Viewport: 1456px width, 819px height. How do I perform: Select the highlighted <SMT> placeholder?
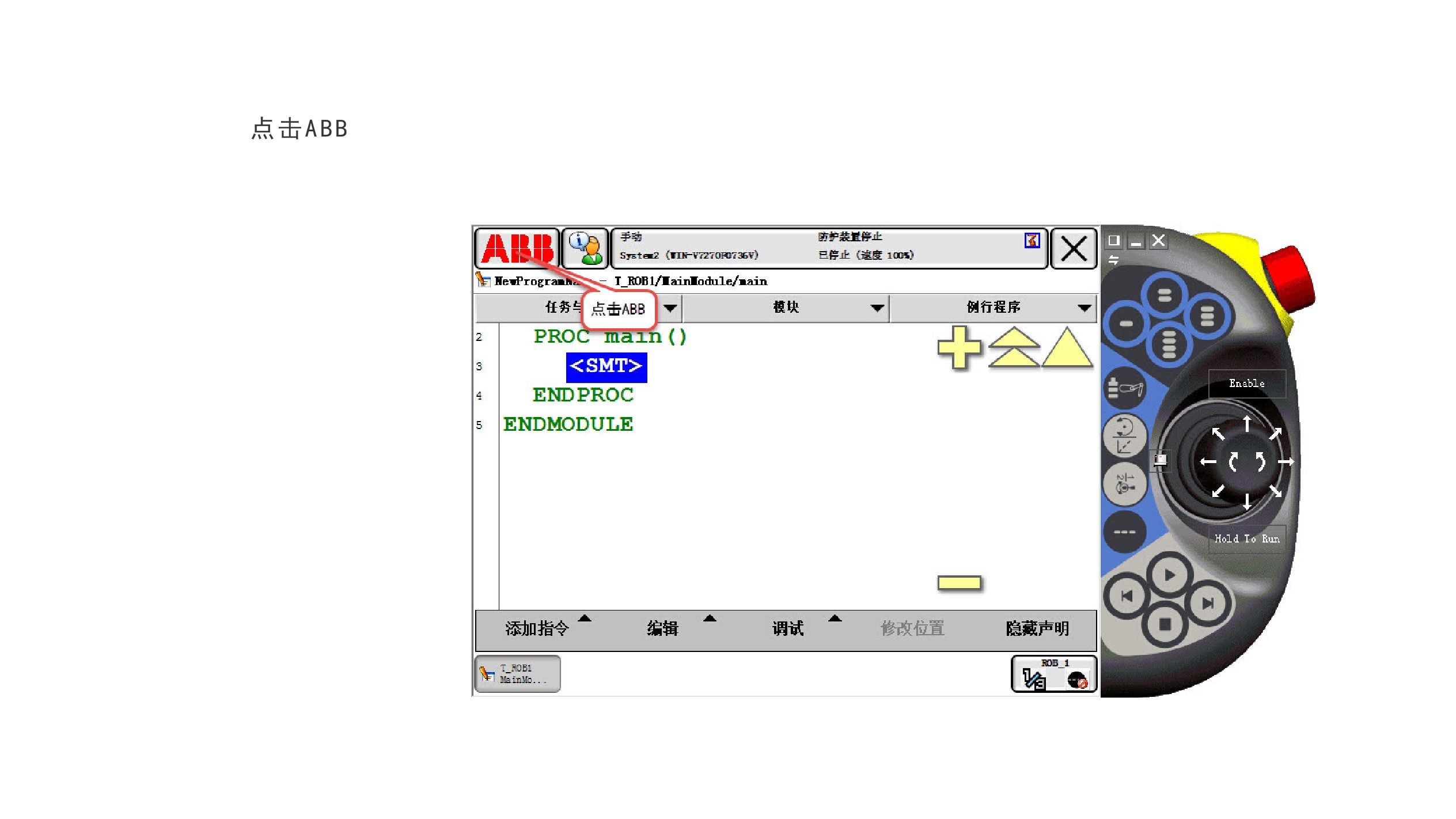click(x=606, y=367)
